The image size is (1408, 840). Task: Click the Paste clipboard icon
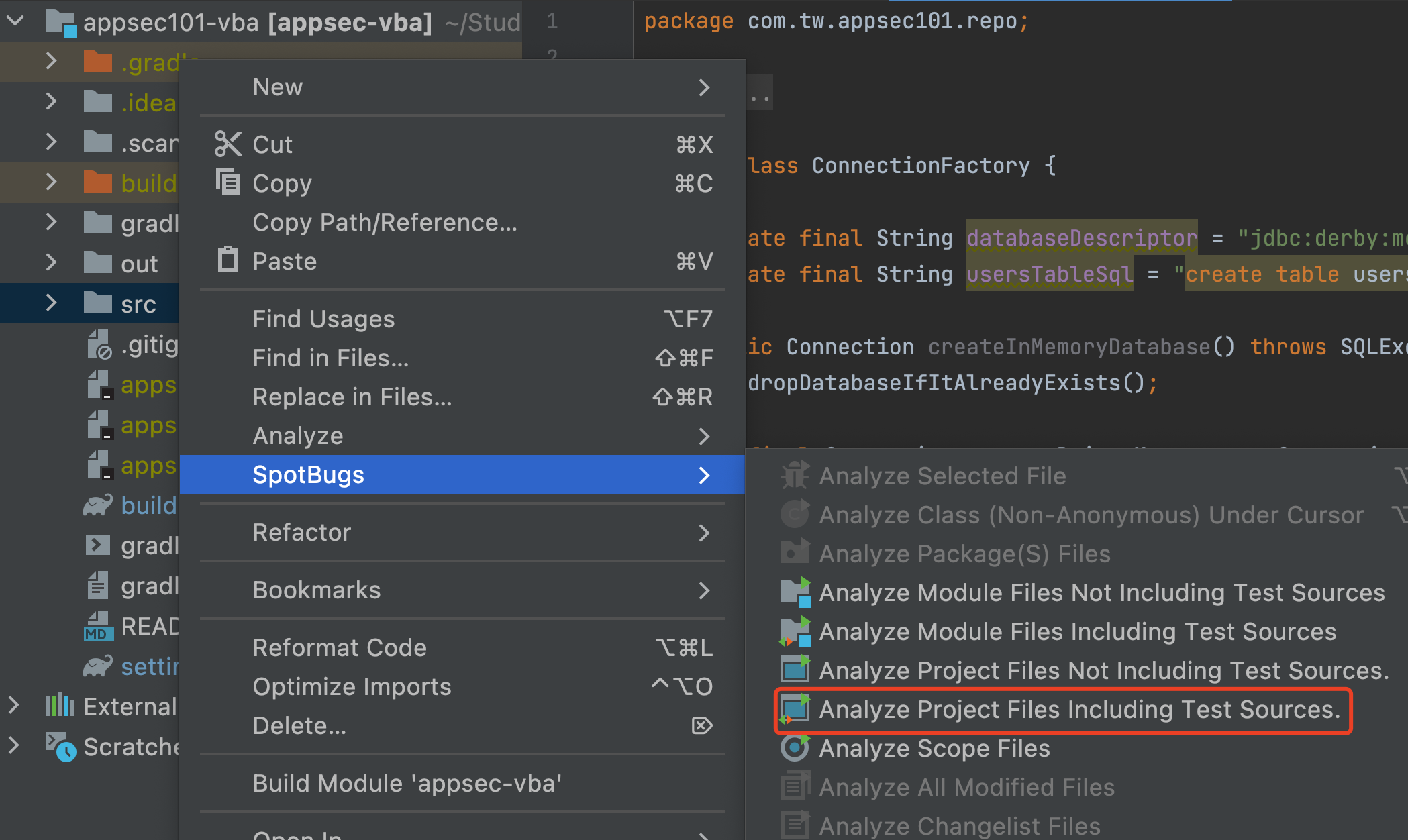(x=228, y=260)
